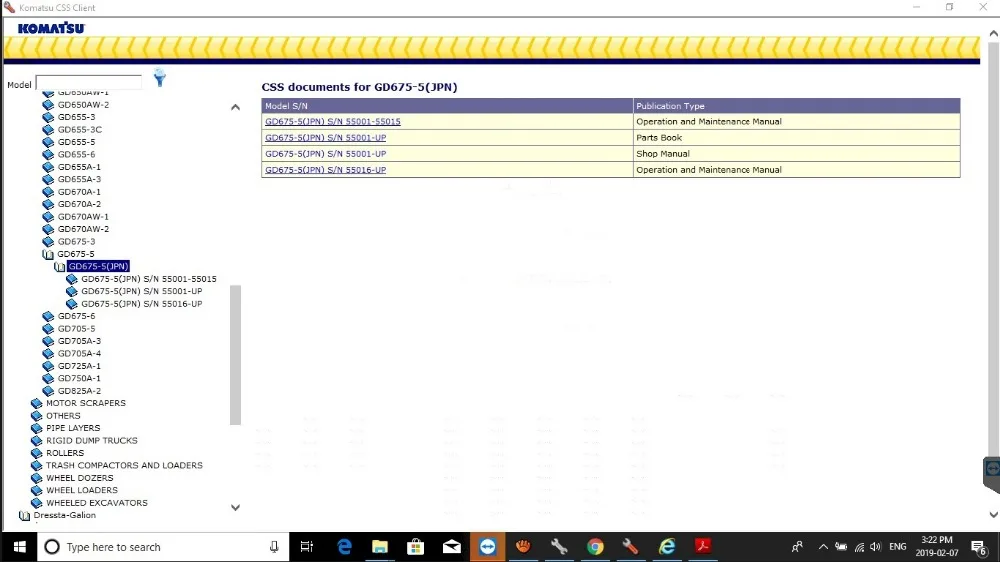Click the volume speaker tray icon
Screen dimensions: 1000x562
pyautogui.click(x=876, y=547)
